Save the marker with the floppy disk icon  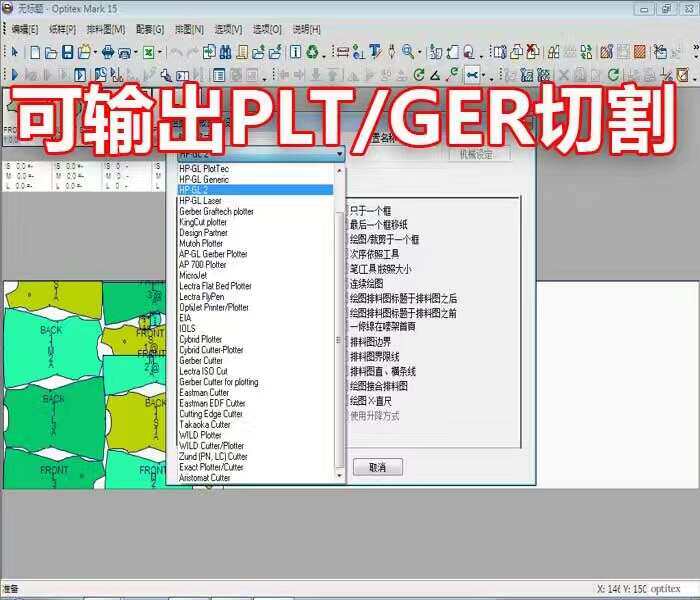pyautogui.click(x=67, y=52)
